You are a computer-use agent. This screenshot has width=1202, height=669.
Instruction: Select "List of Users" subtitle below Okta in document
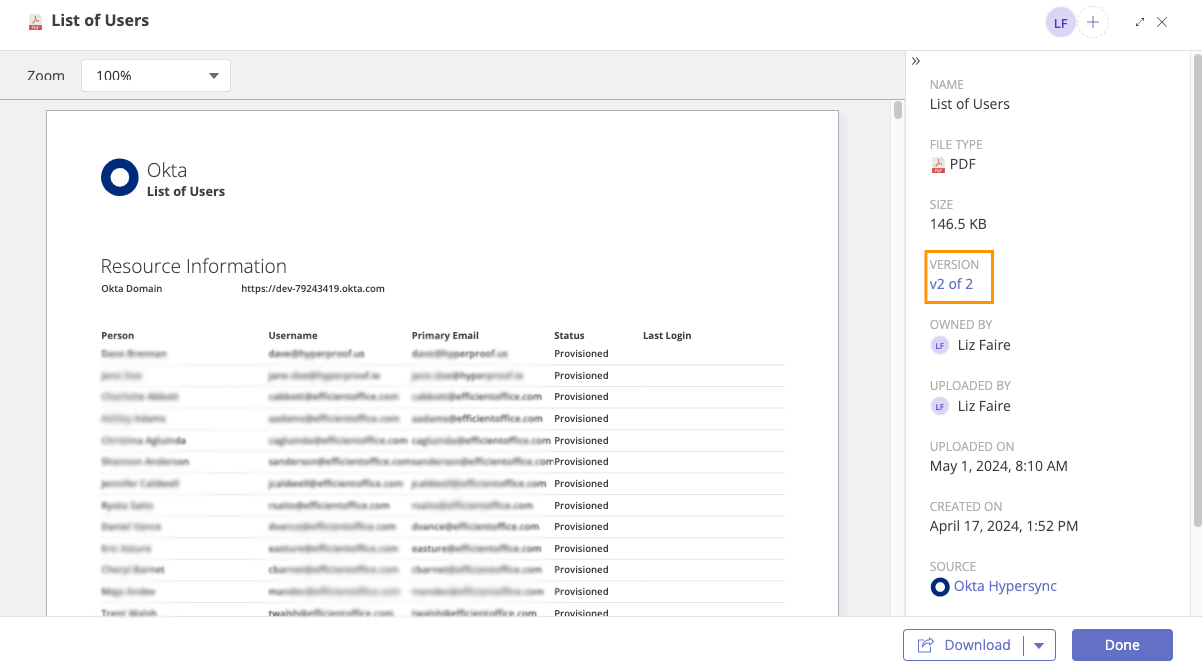tap(186, 192)
